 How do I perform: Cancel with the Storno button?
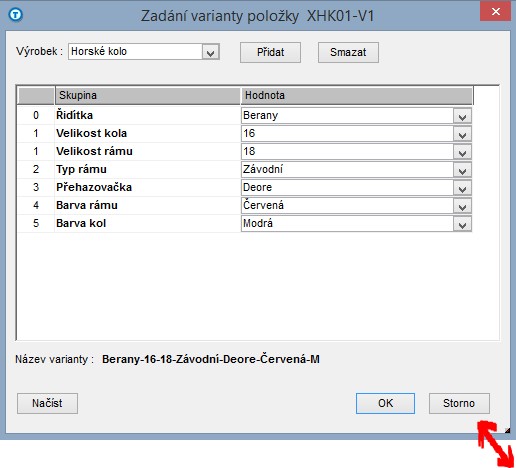(459, 403)
